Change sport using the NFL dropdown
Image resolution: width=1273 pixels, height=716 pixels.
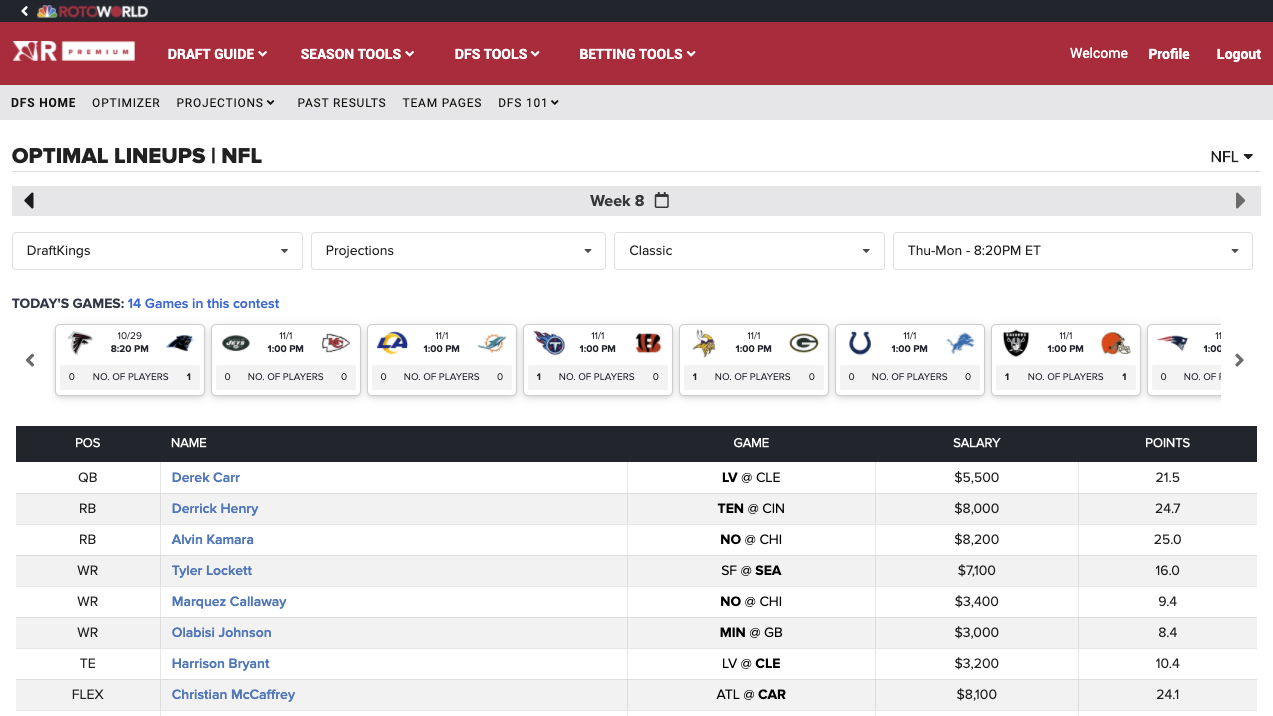(x=1231, y=157)
